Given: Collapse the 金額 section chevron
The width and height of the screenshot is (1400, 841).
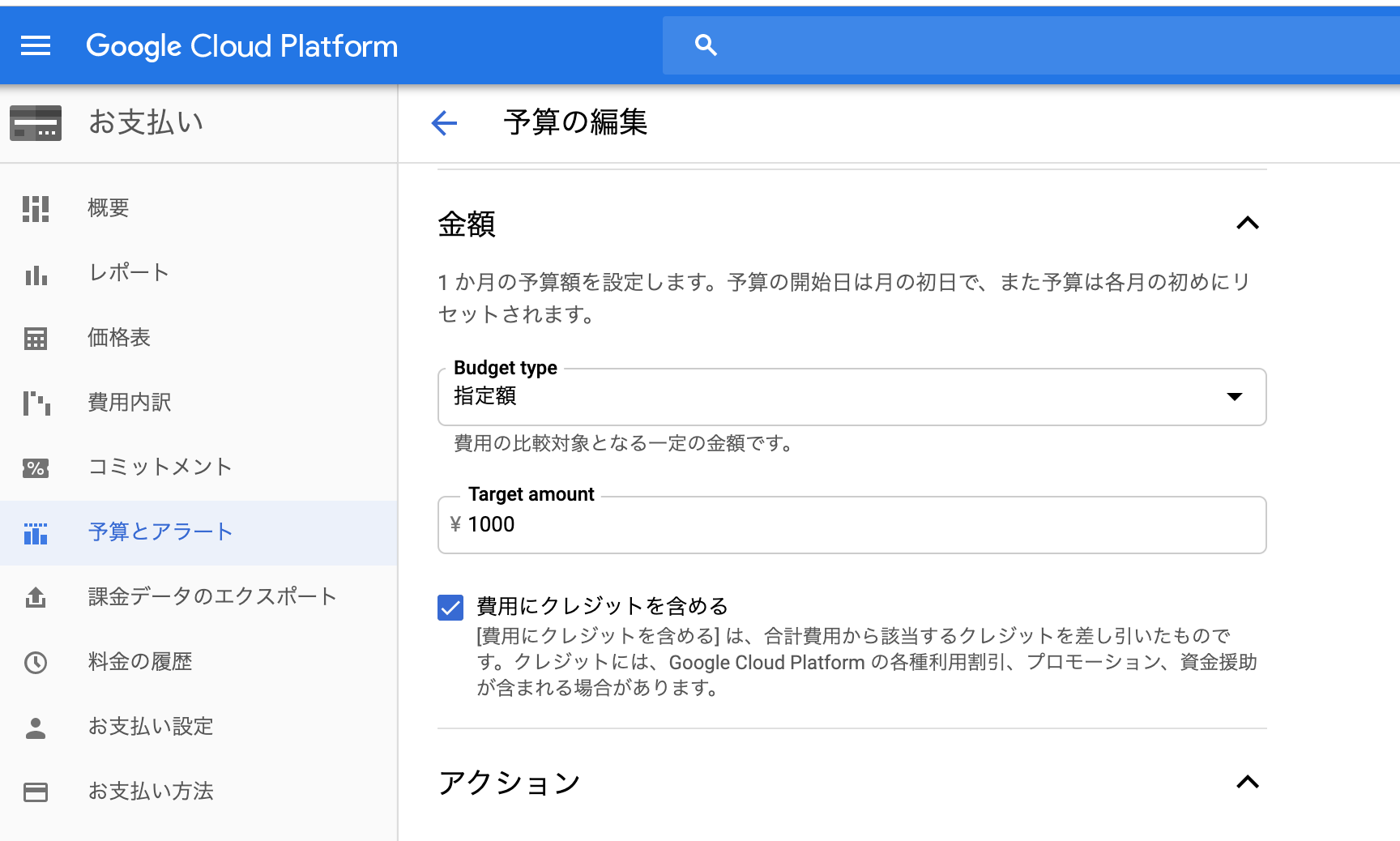Looking at the screenshot, I should (1248, 224).
